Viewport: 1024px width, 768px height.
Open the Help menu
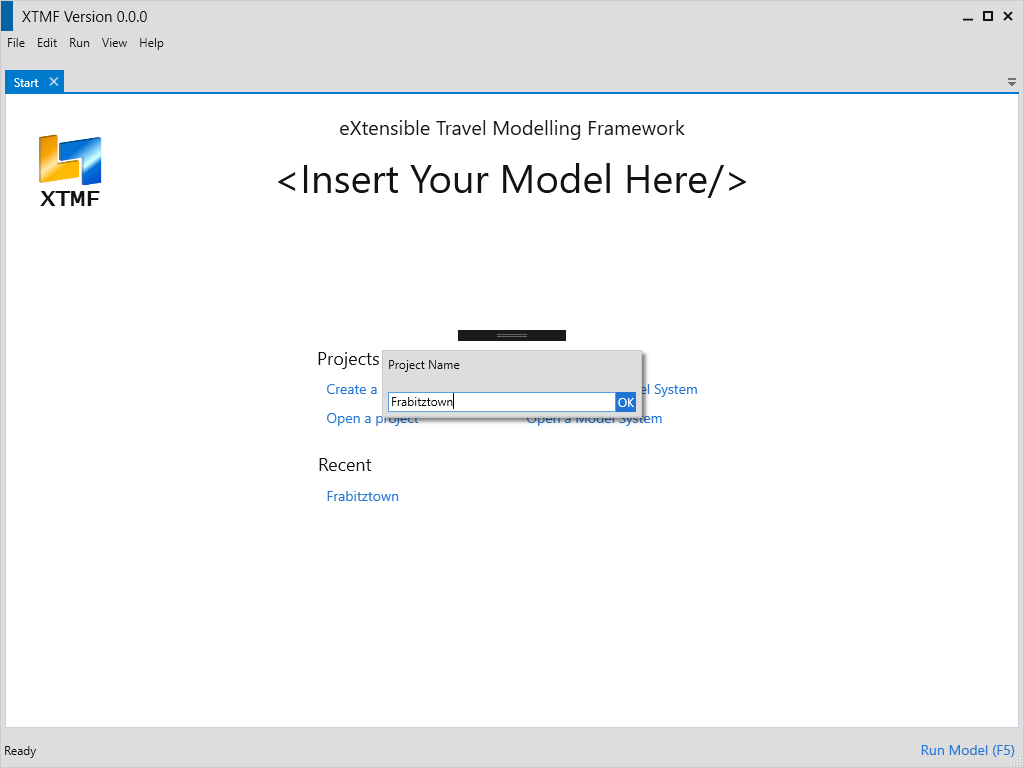coord(151,43)
